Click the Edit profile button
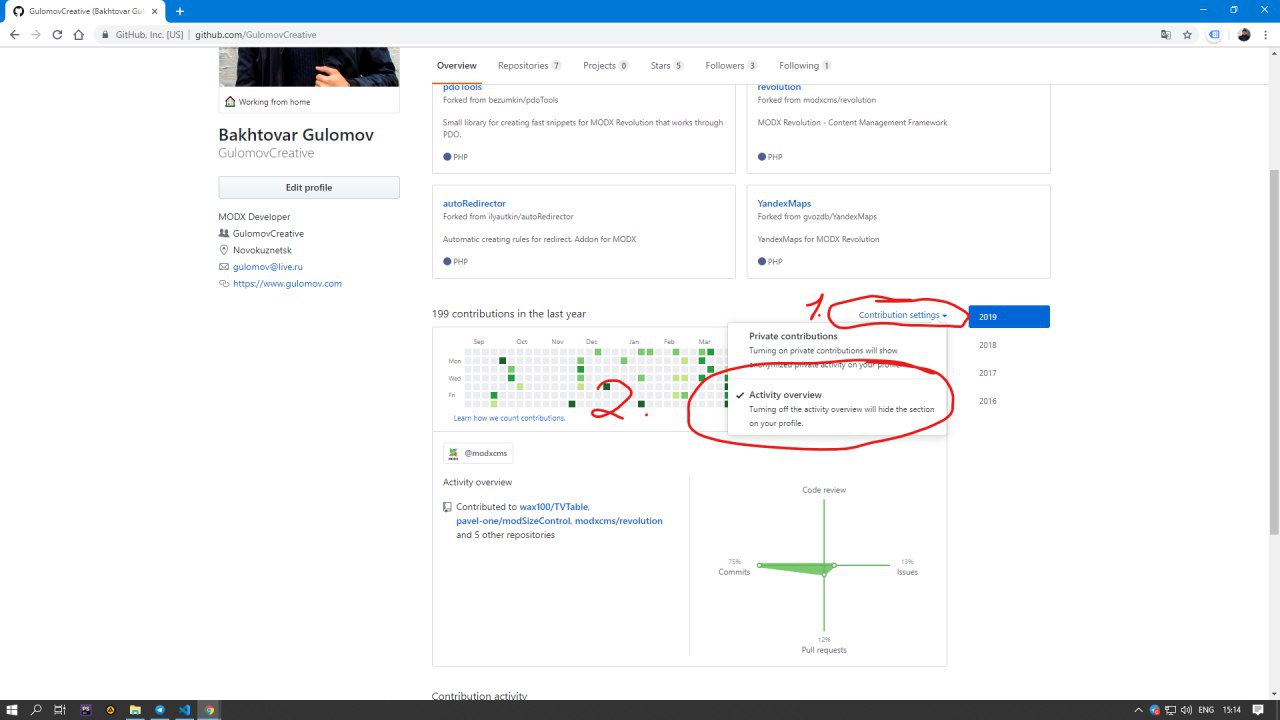 [x=309, y=188]
